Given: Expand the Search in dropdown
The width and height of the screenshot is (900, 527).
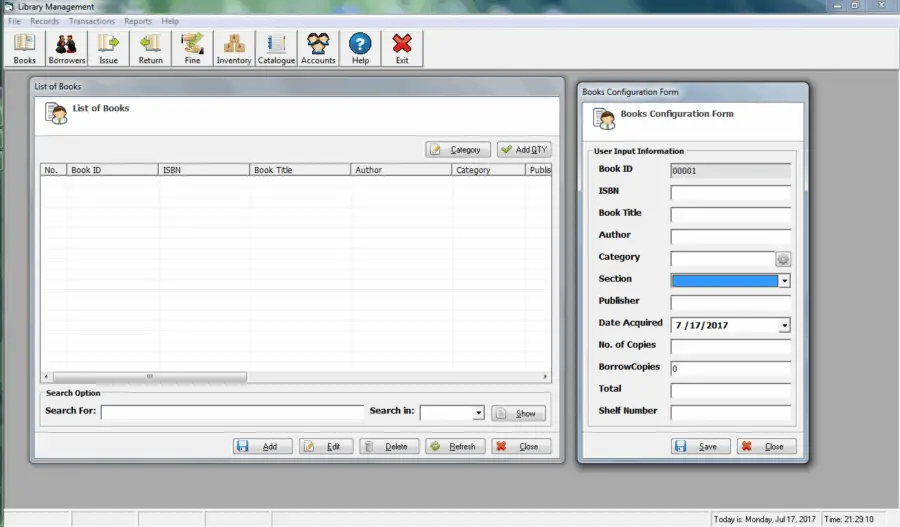Looking at the screenshot, I should pyautogui.click(x=478, y=413).
